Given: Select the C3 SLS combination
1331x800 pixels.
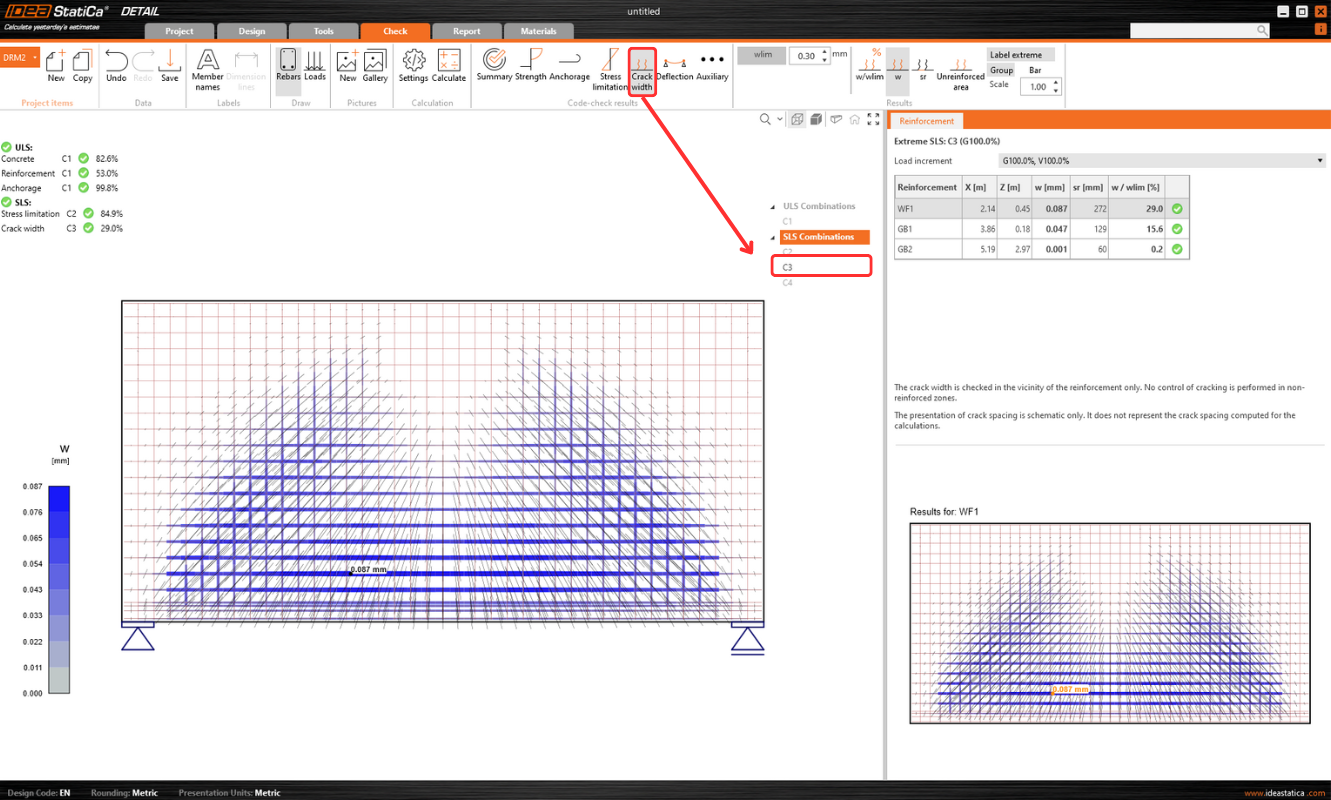Looking at the screenshot, I should pos(788,267).
